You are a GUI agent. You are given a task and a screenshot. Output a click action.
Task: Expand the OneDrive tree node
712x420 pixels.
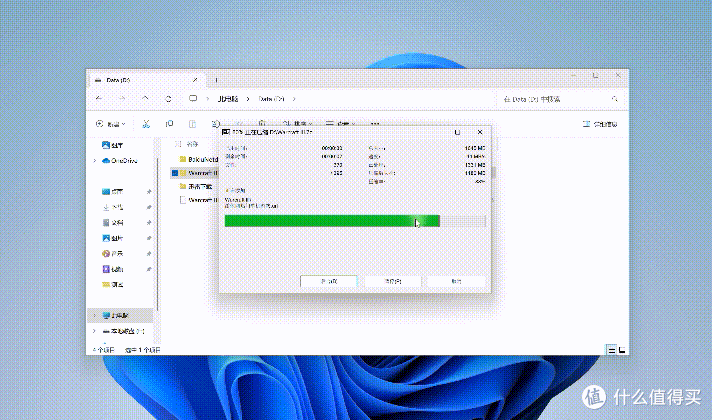(94, 161)
